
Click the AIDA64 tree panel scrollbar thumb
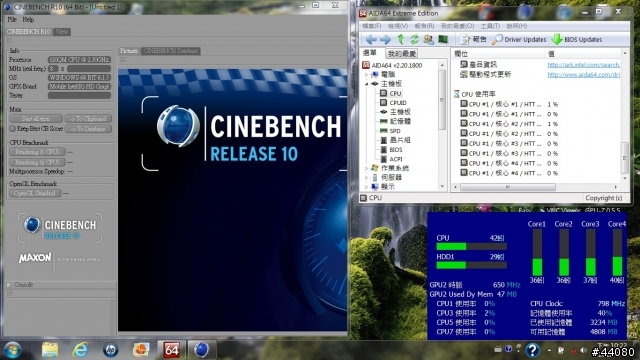442,100
